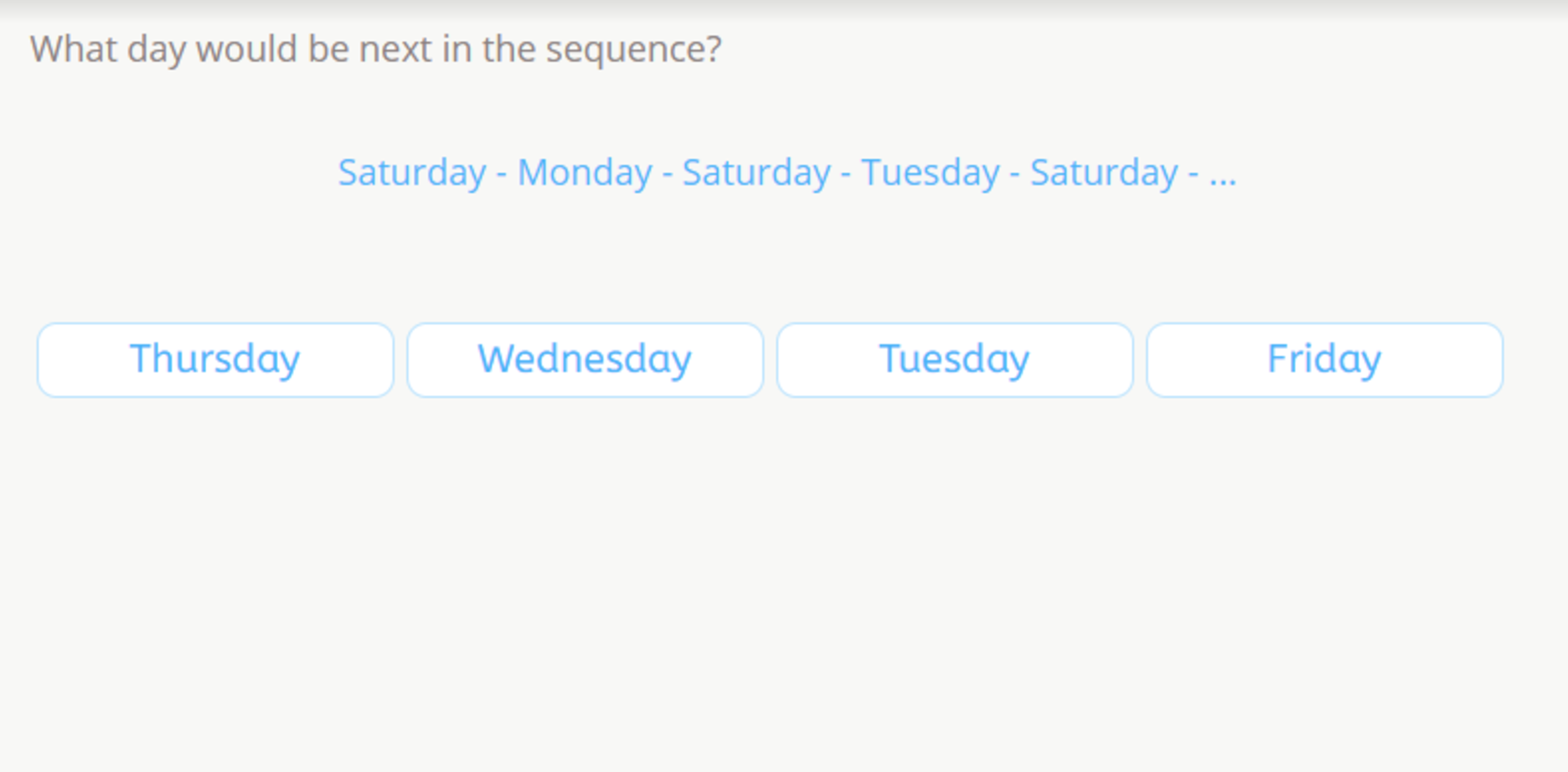Click the word "day" in the question
Screen dimensions: 1568x772
tap(156, 49)
